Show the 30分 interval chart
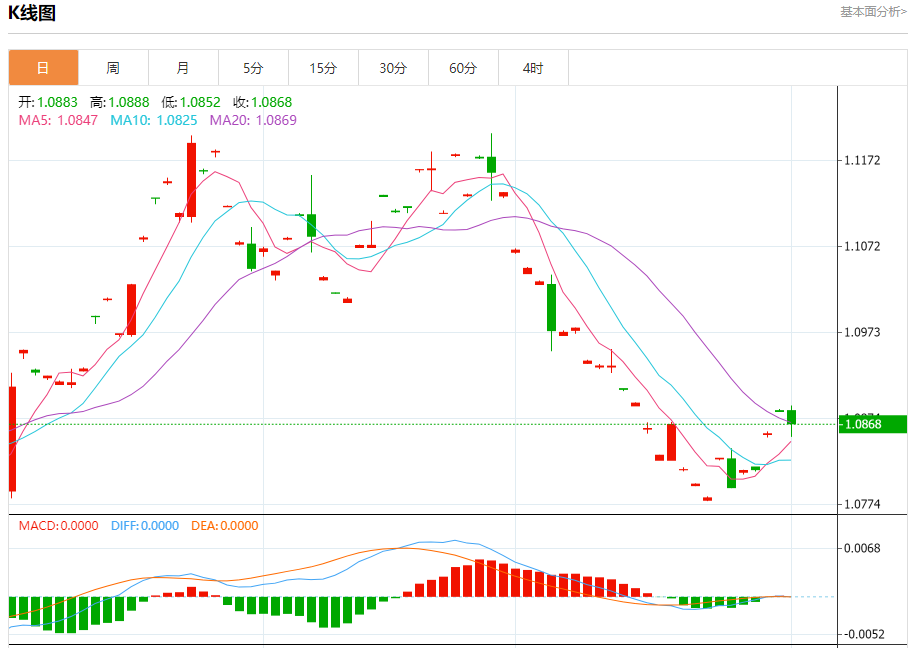Screen dimensions: 912x648 coord(393,68)
